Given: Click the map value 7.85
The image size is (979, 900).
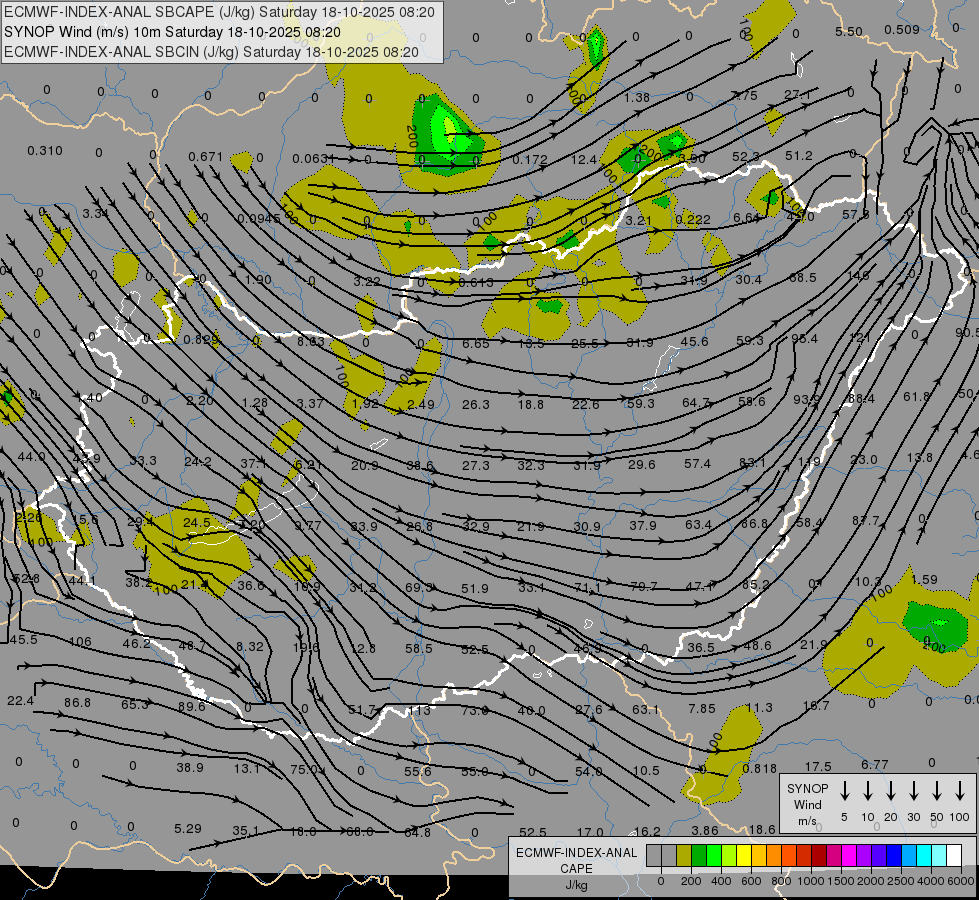Looking at the screenshot, I should [x=702, y=708].
